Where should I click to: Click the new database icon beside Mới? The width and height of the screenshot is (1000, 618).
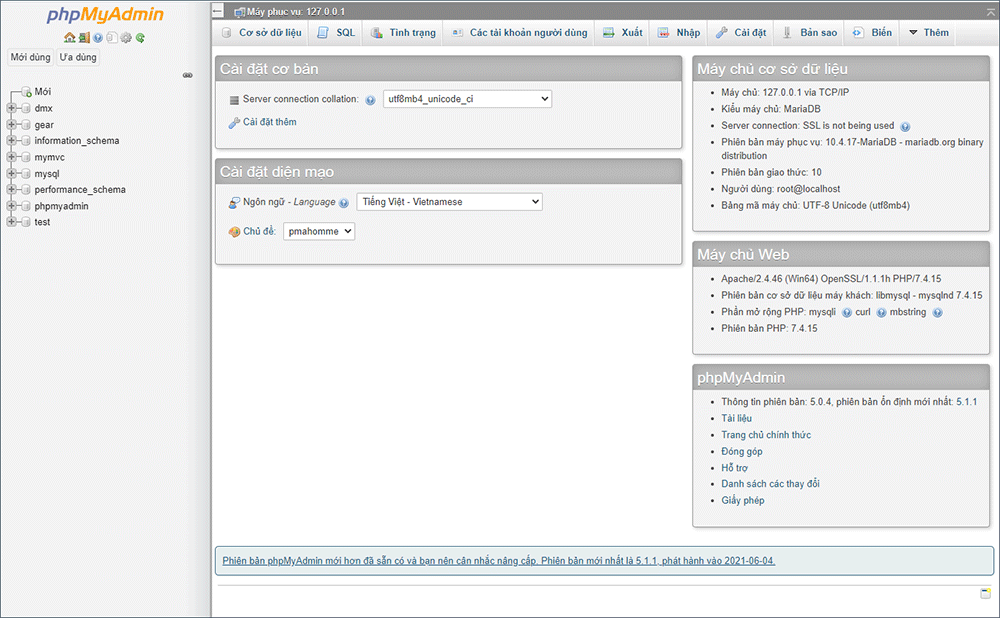26,92
